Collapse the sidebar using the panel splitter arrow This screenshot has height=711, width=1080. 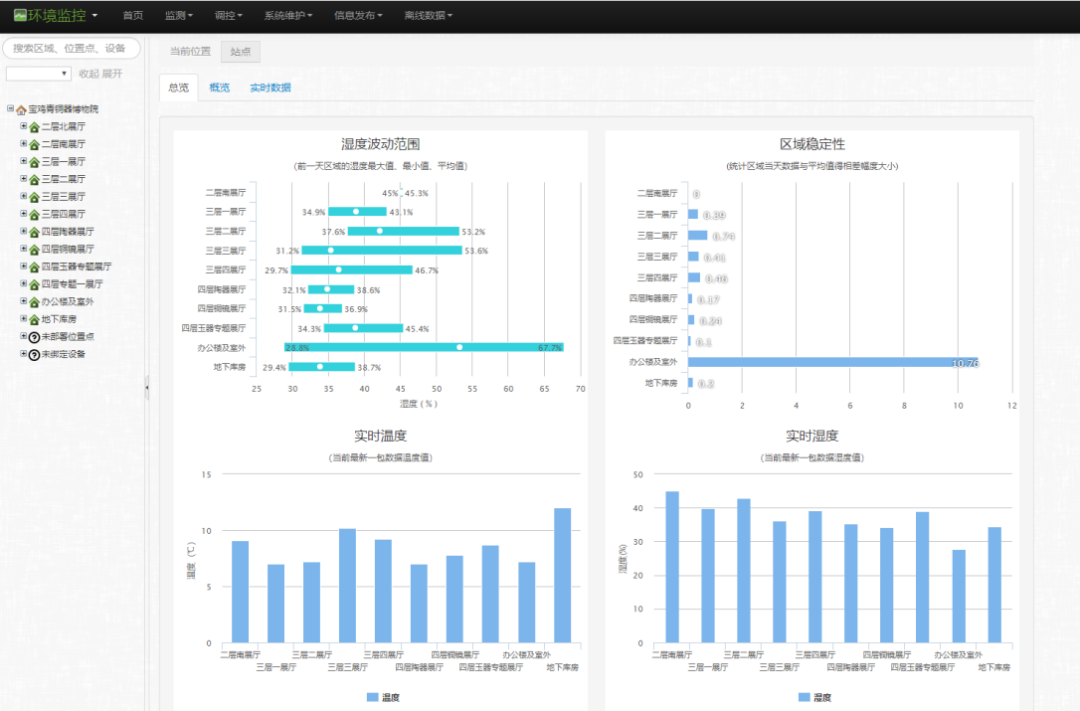pos(147,386)
